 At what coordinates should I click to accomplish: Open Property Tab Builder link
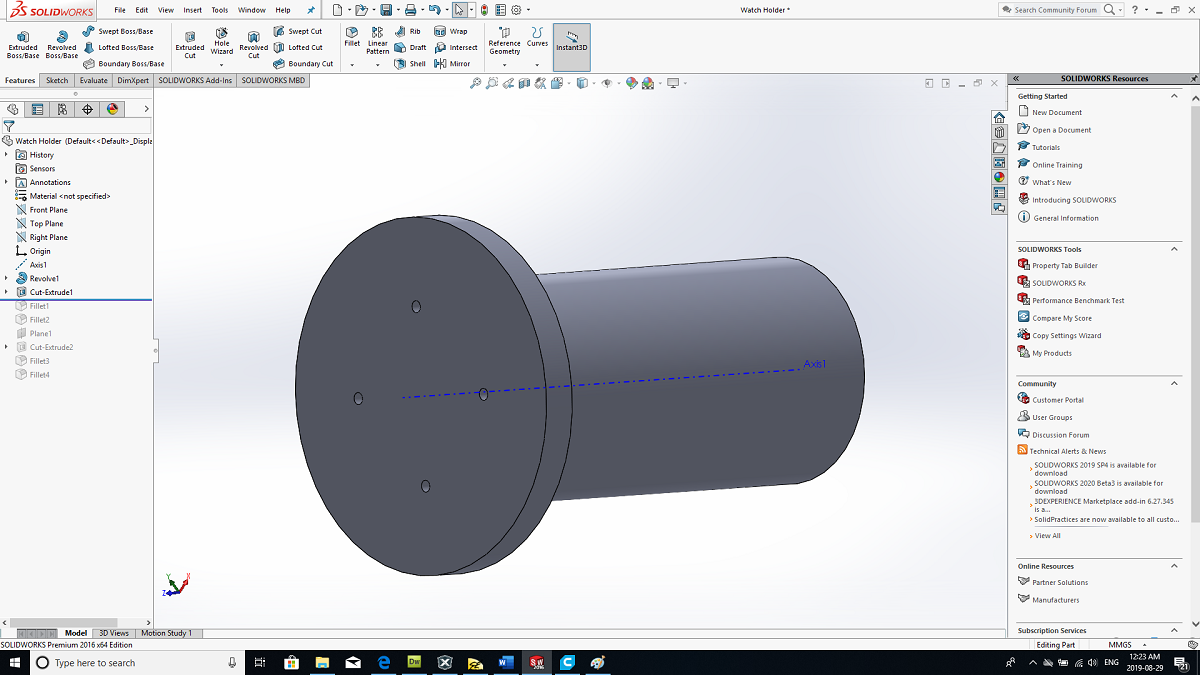coord(1065,266)
